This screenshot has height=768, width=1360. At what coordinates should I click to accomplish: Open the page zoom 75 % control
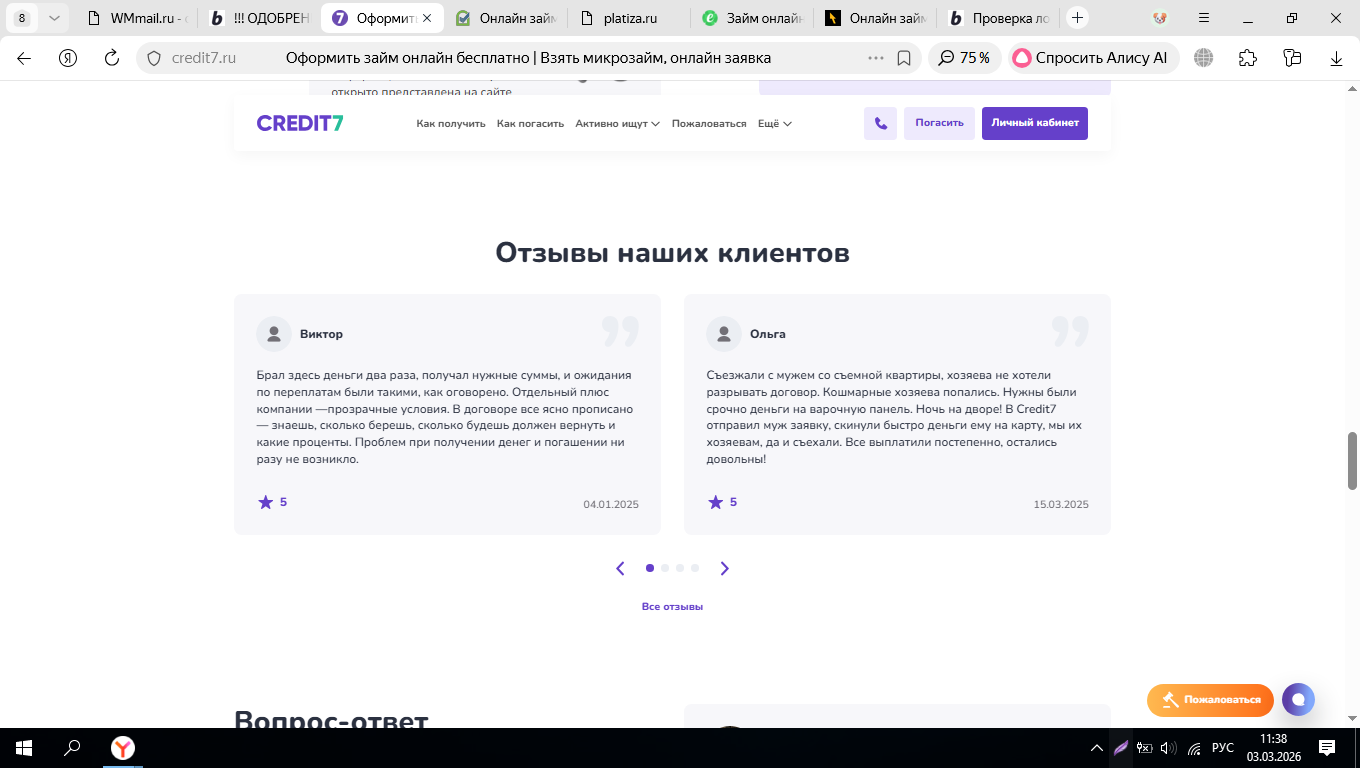965,58
